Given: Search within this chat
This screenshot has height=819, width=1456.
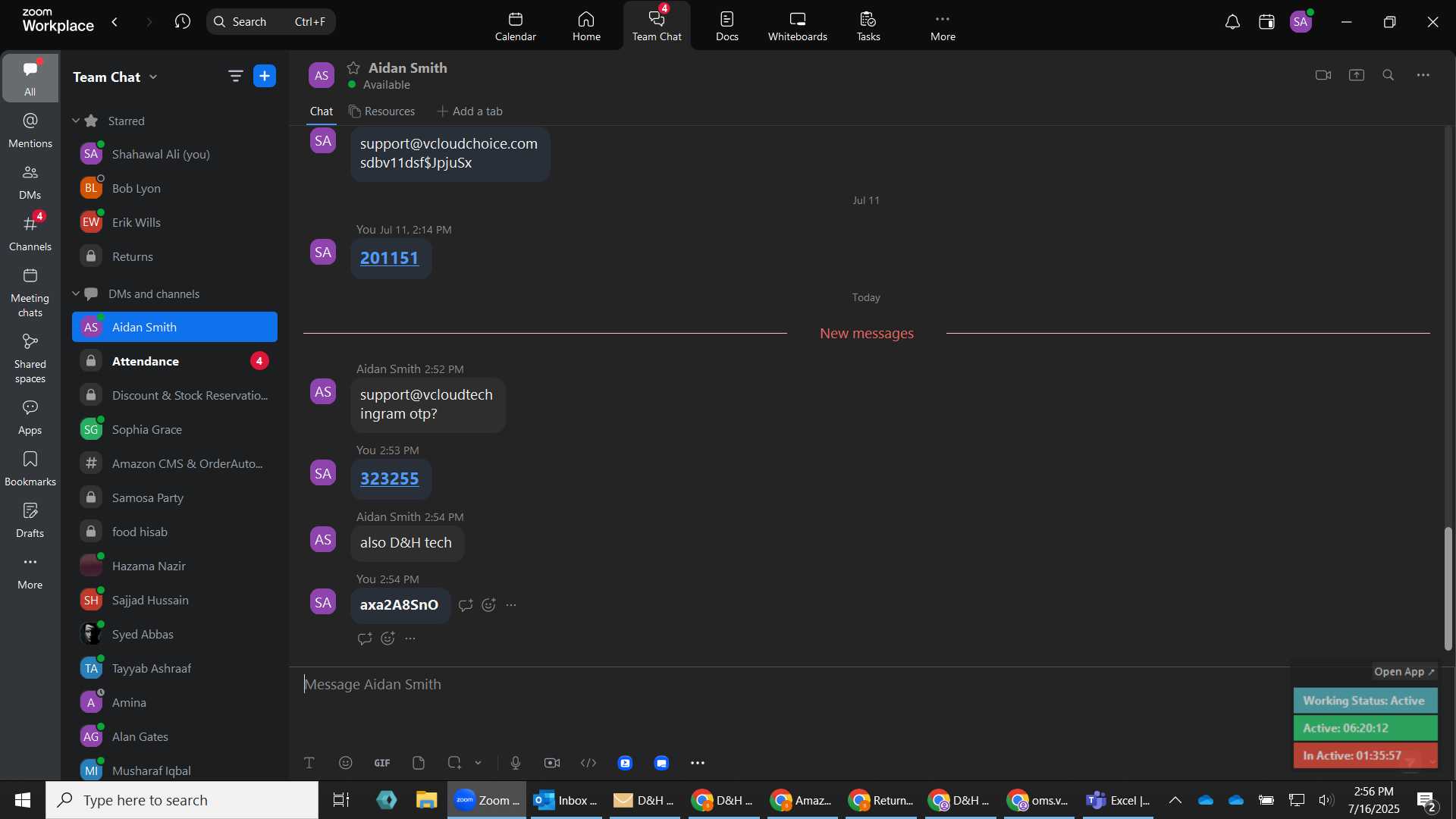Looking at the screenshot, I should pos(1389,75).
